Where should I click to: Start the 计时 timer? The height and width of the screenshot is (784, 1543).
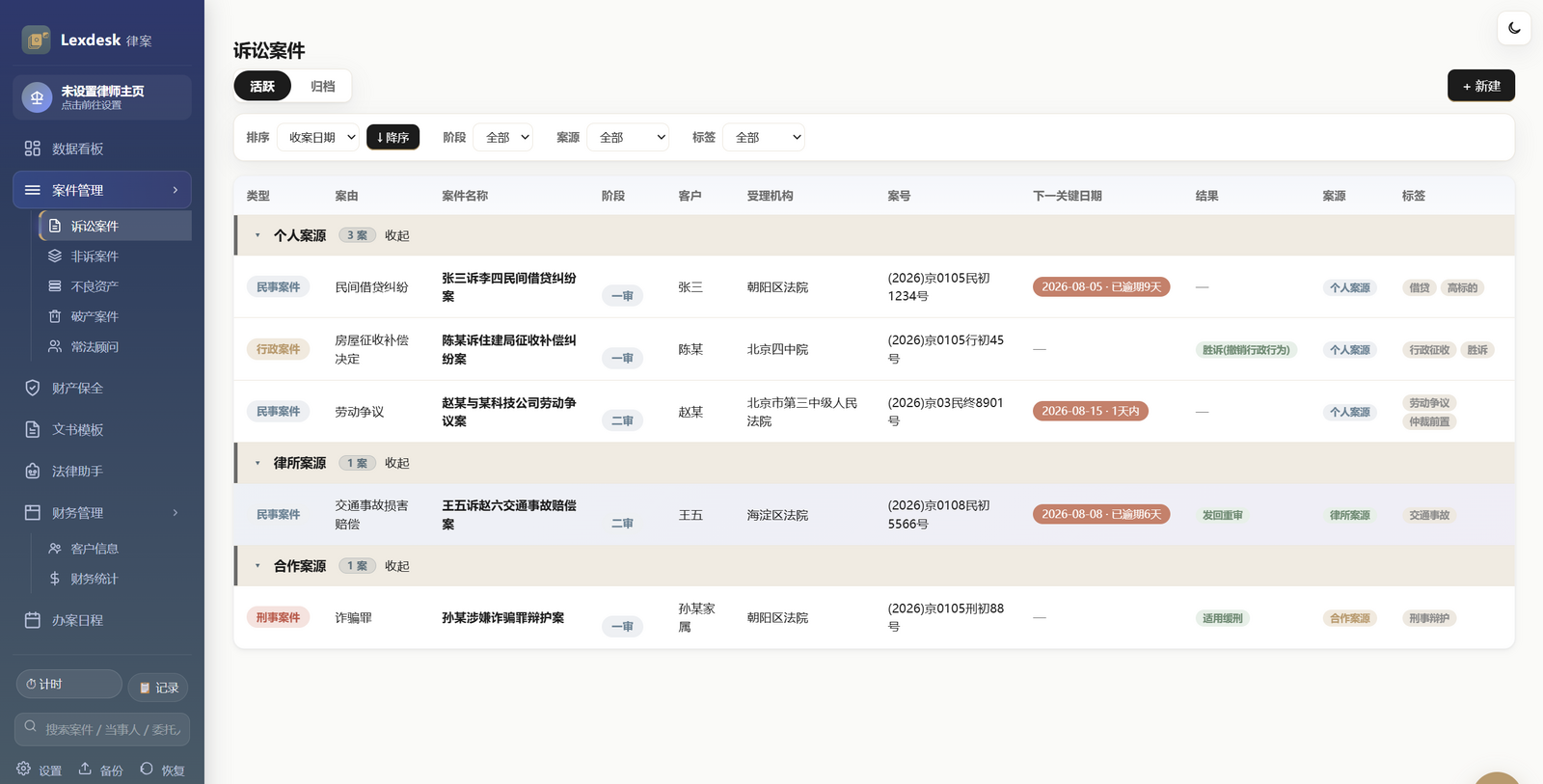[x=68, y=684]
